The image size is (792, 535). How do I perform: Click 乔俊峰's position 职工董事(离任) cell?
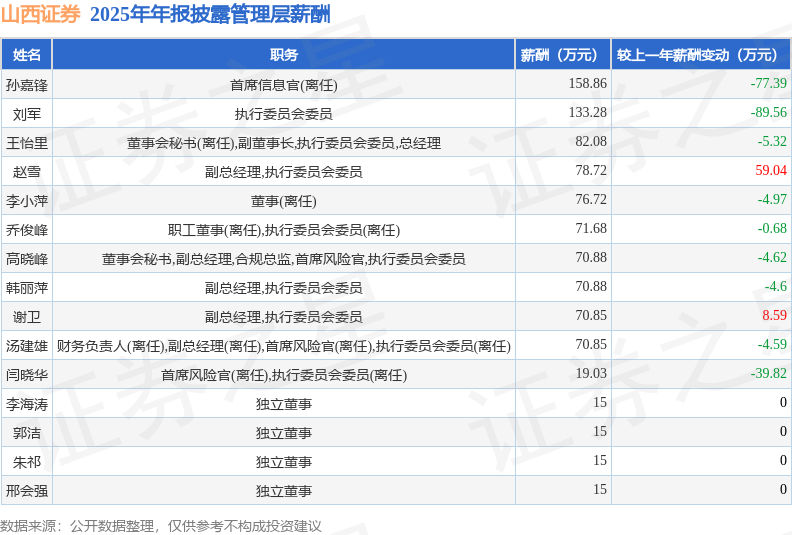pyautogui.click(x=283, y=230)
